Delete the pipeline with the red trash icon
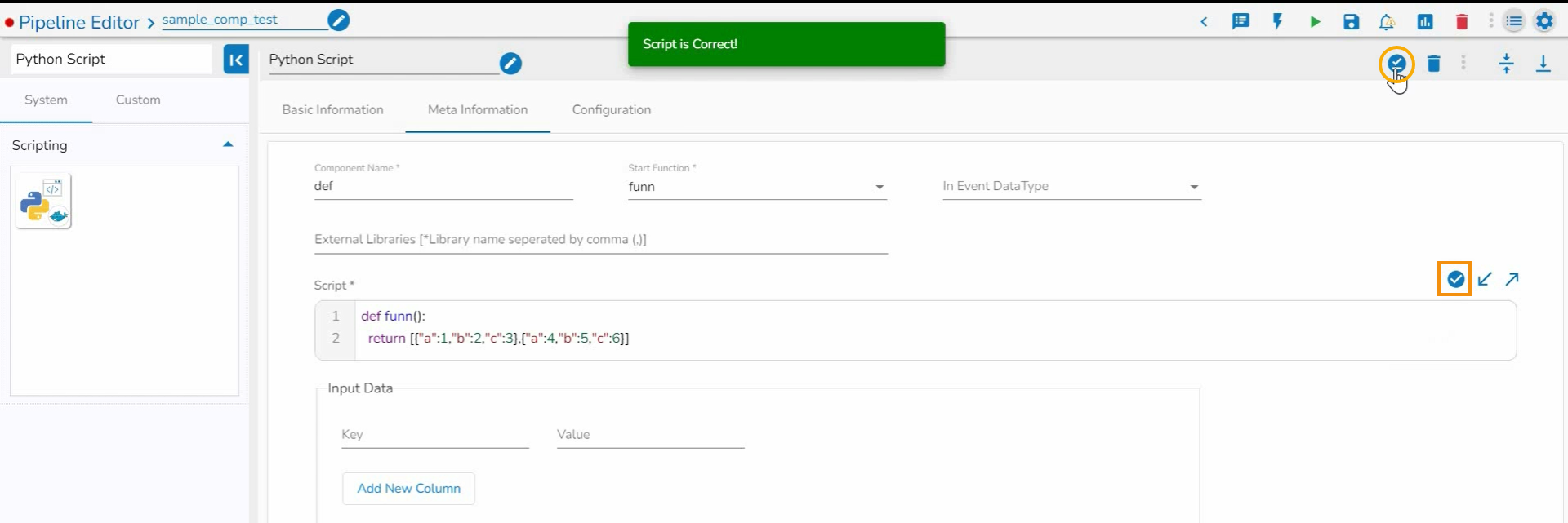Viewport: 1568px width, 523px height. (1462, 22)
